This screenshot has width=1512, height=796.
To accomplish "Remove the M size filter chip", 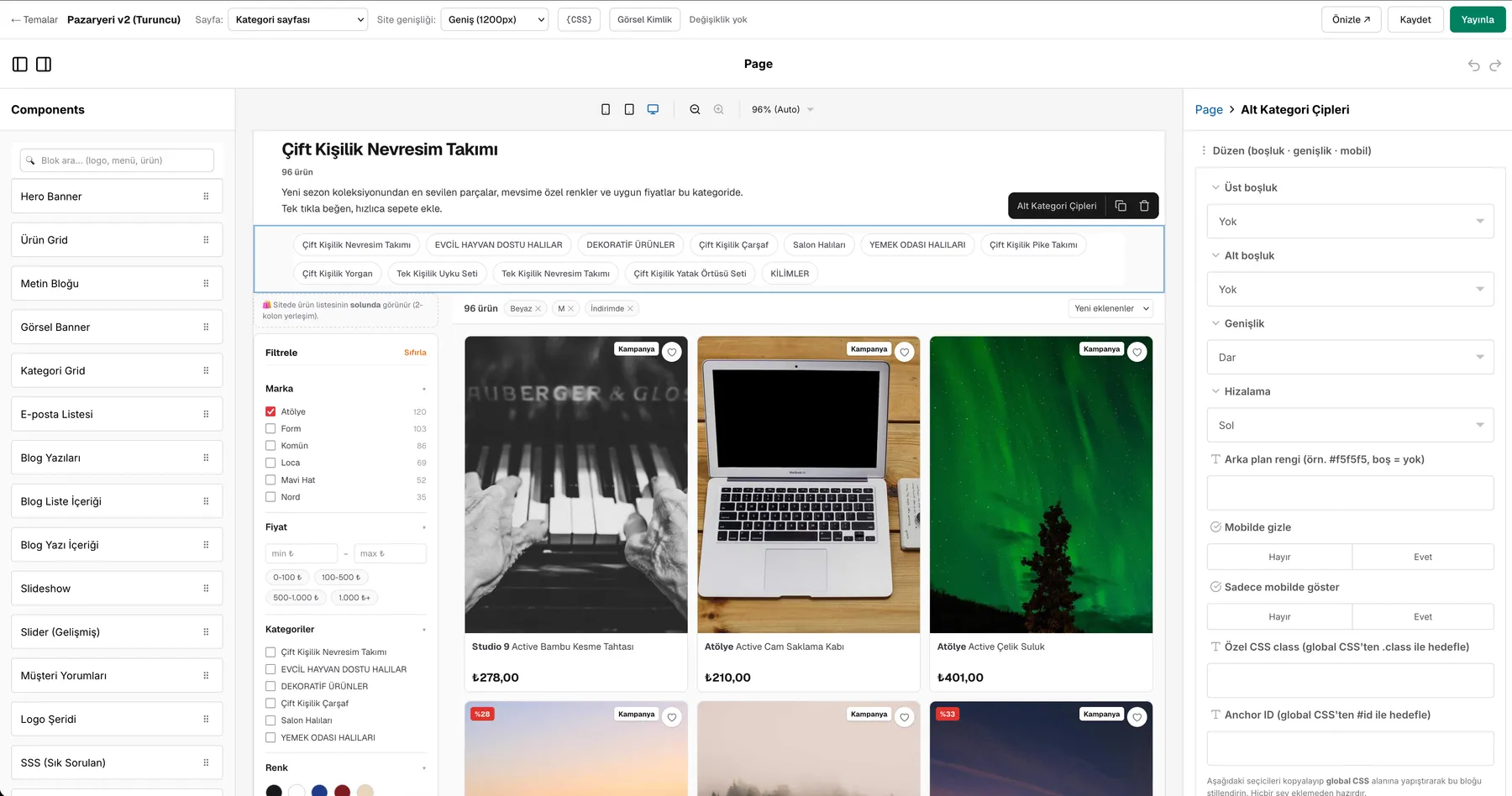I will click(570, 309).
